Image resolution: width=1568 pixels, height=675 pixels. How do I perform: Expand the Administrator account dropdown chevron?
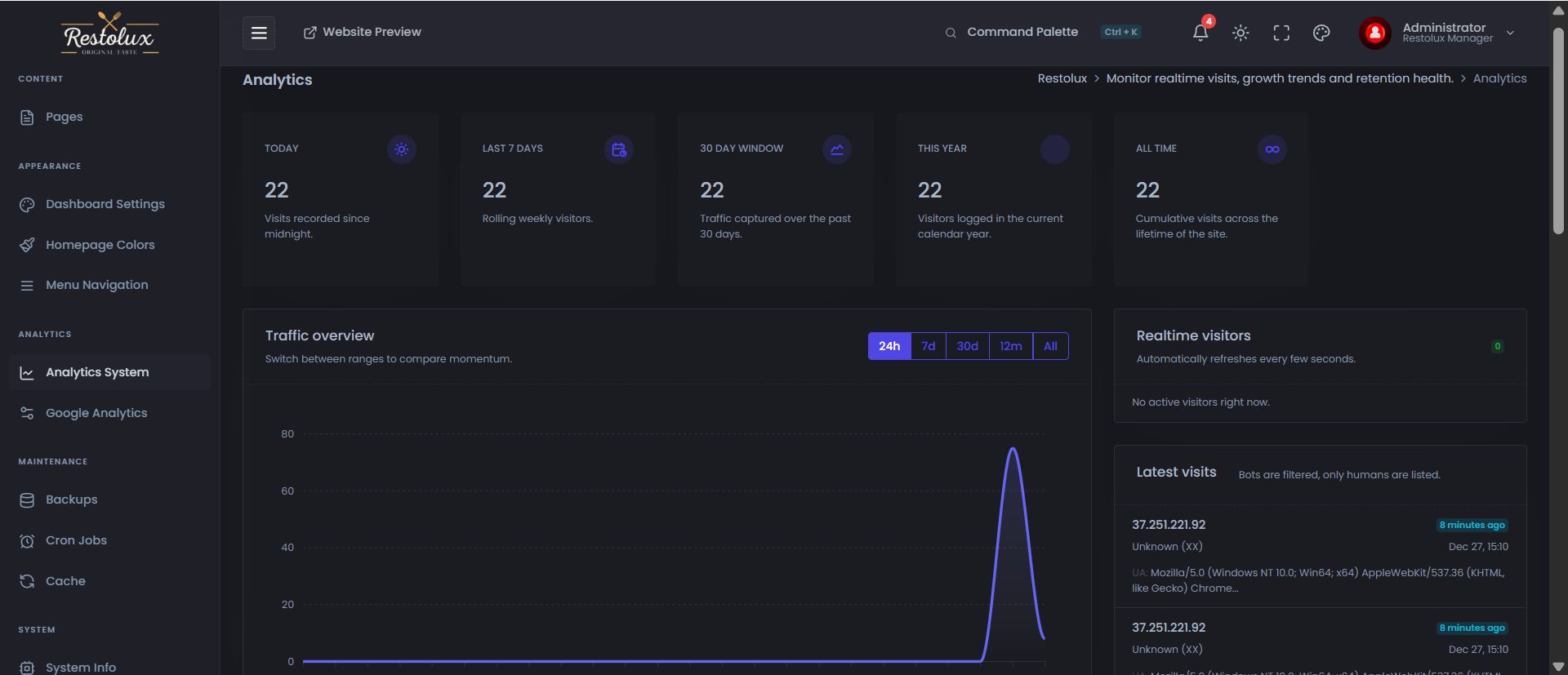pos(1510,33)
